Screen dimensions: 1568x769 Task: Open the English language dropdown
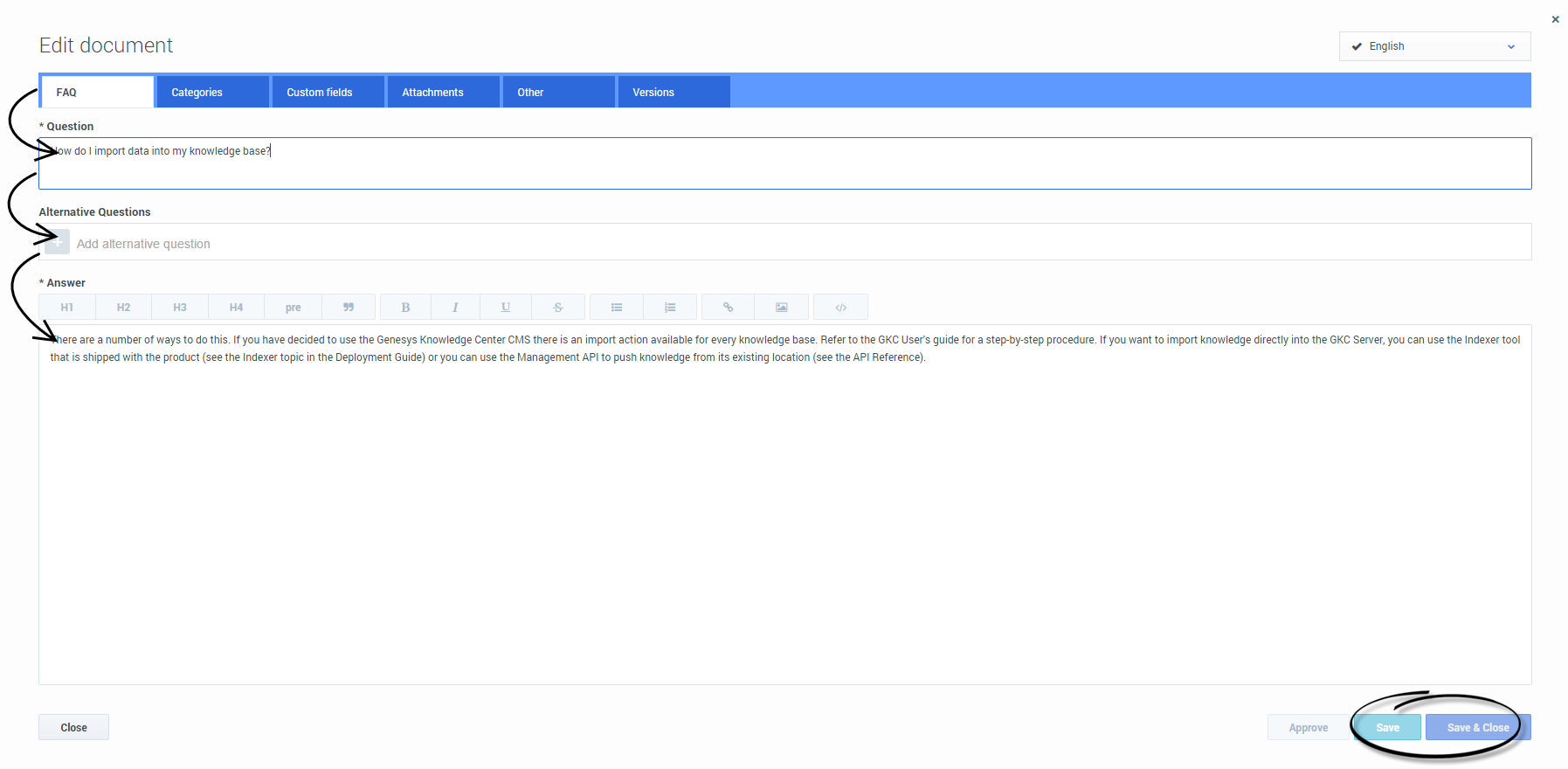[1433, 46]
